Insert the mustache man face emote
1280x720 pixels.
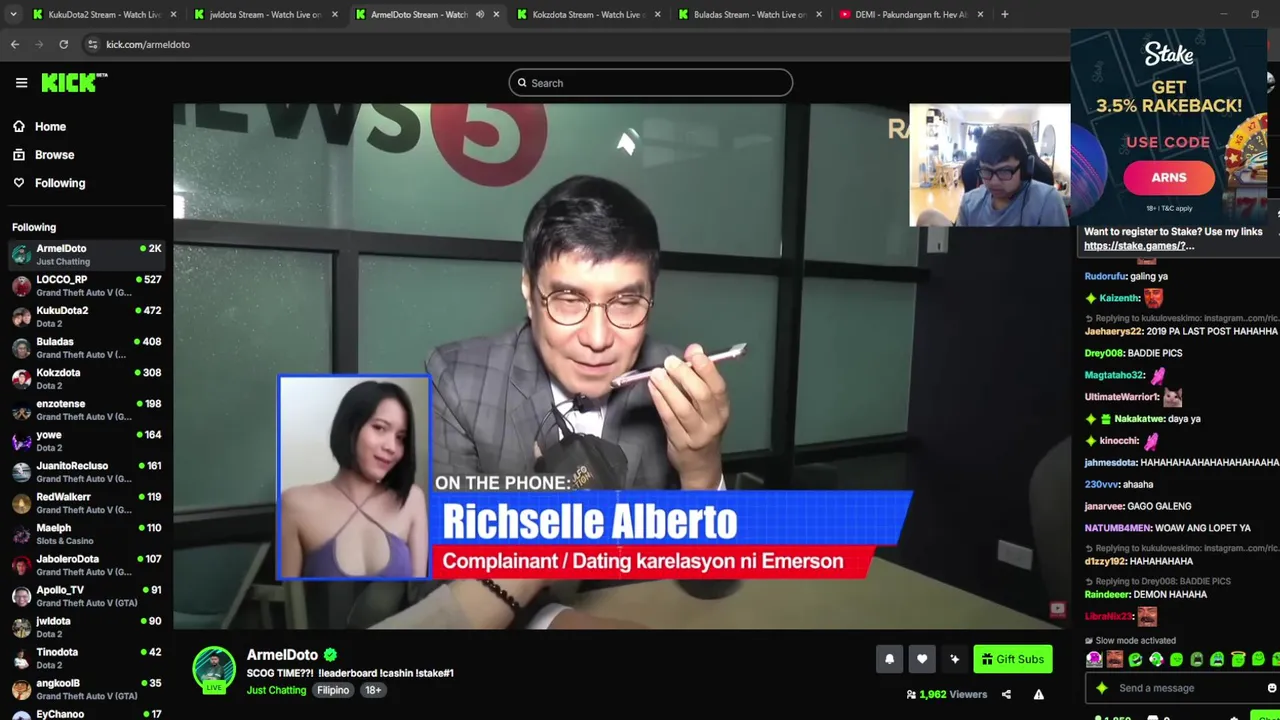coord(1115,659)
